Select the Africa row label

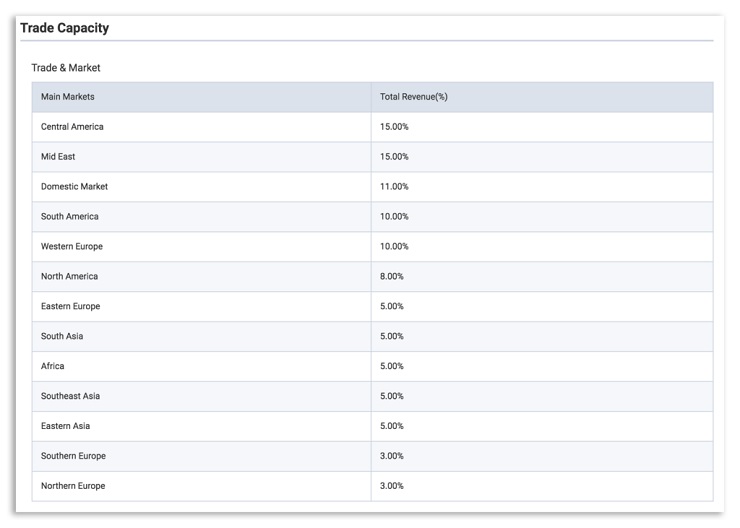tap(52, 366)
